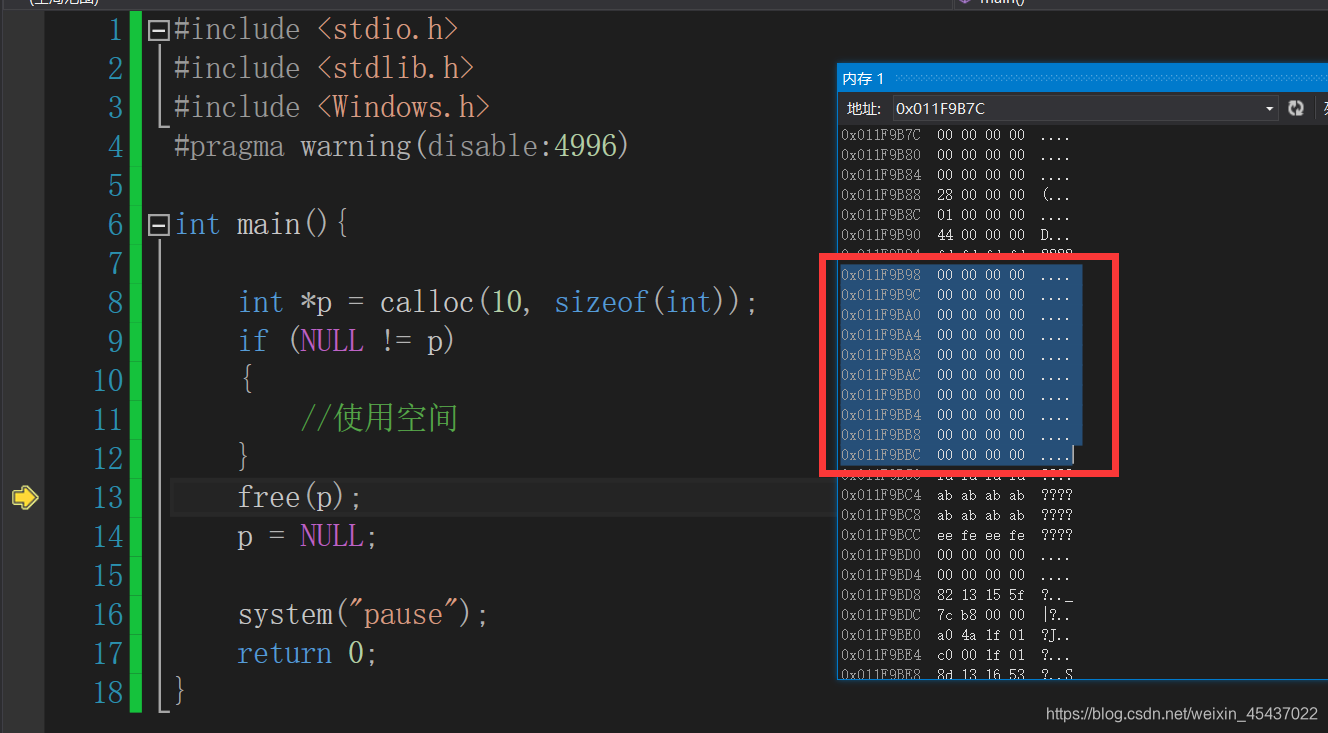
Task: Click highlighted memory row 0x011F9BA0
Action: (955, 315)
